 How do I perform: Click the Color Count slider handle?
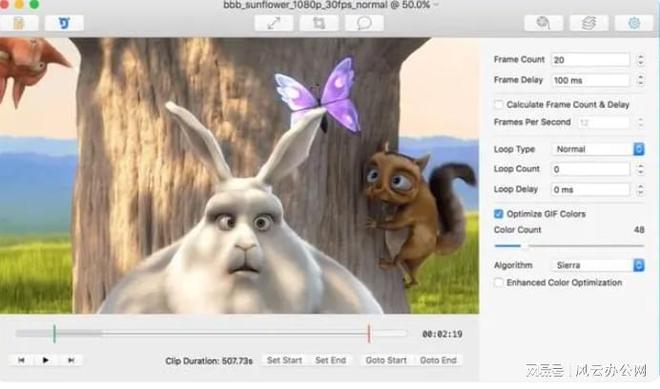click(x=525, y=246)
